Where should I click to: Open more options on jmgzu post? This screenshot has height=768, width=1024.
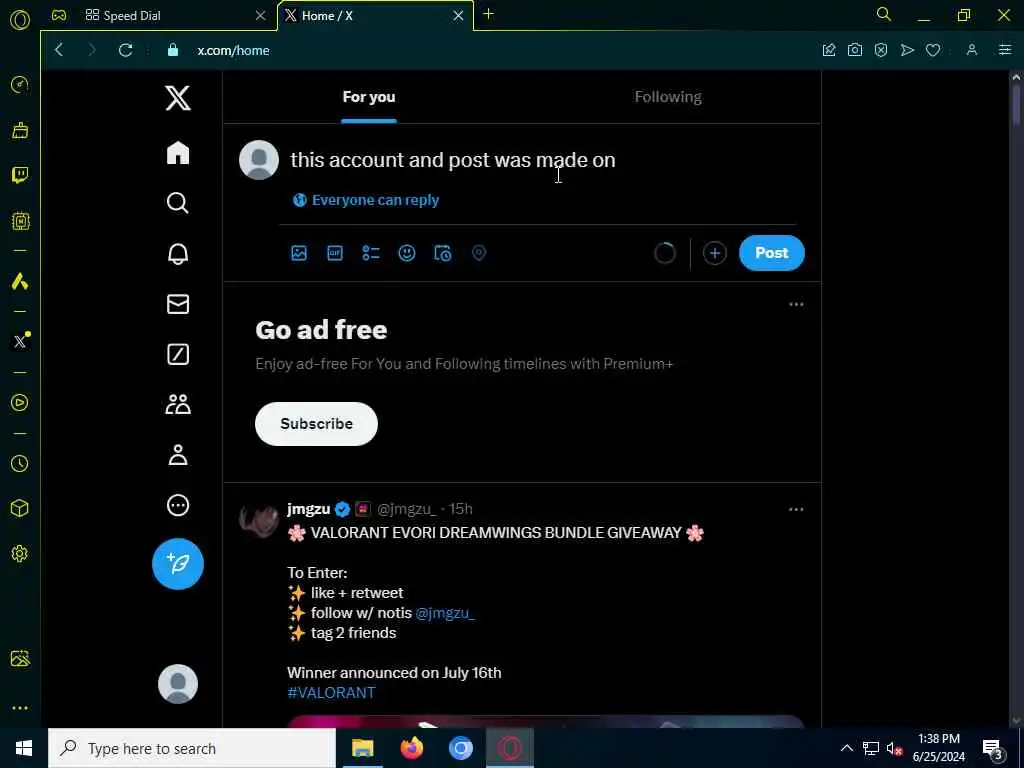pos(795,509)
